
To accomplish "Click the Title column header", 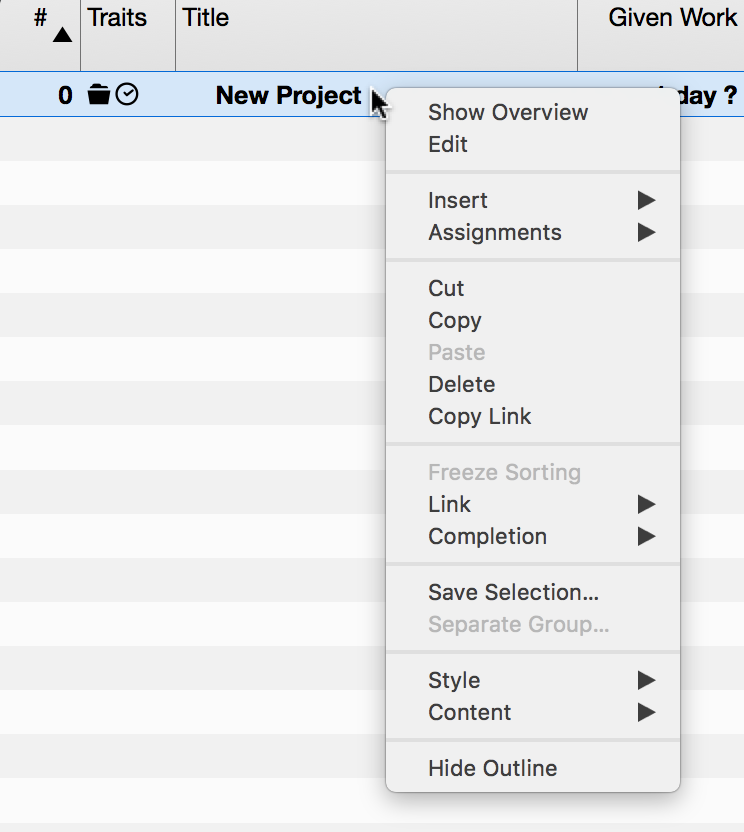I will click(x=376, y=35).
